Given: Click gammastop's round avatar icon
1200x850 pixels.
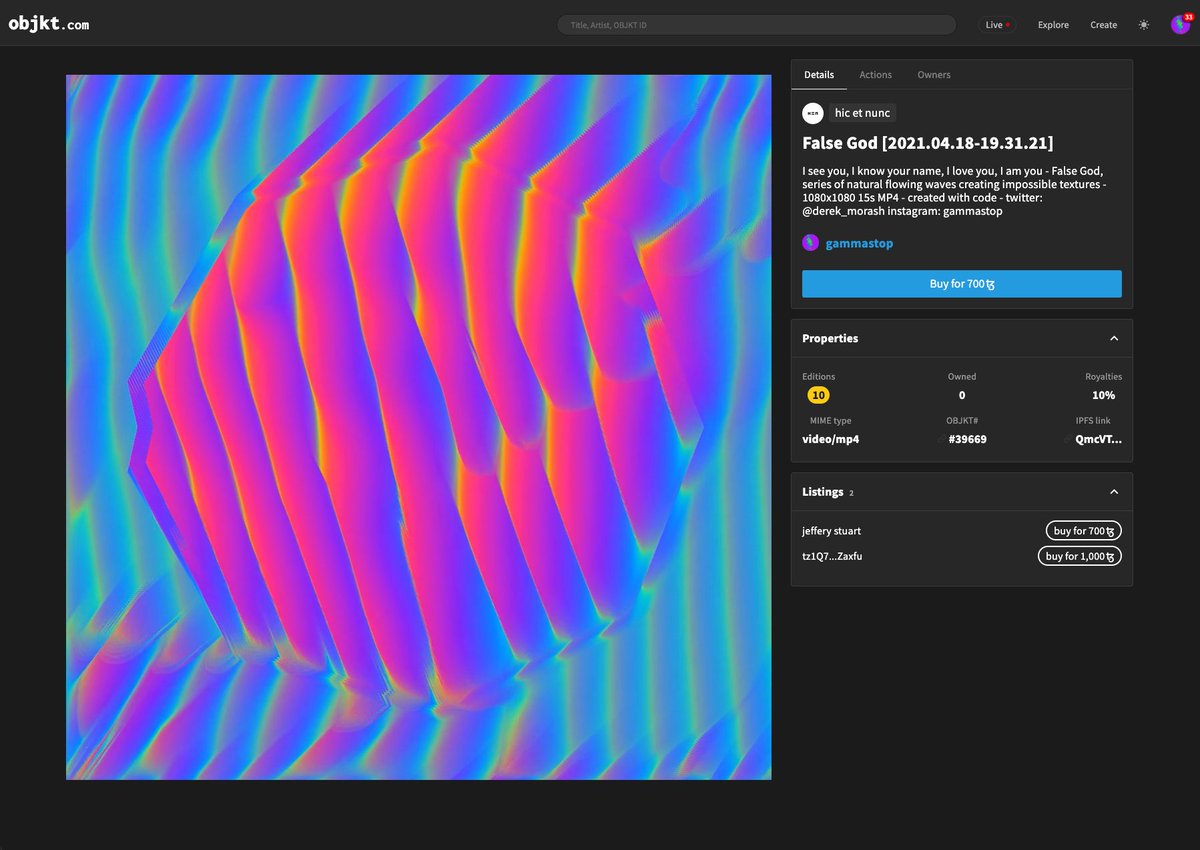Looking at the screenshot, I should click(811, 243).
